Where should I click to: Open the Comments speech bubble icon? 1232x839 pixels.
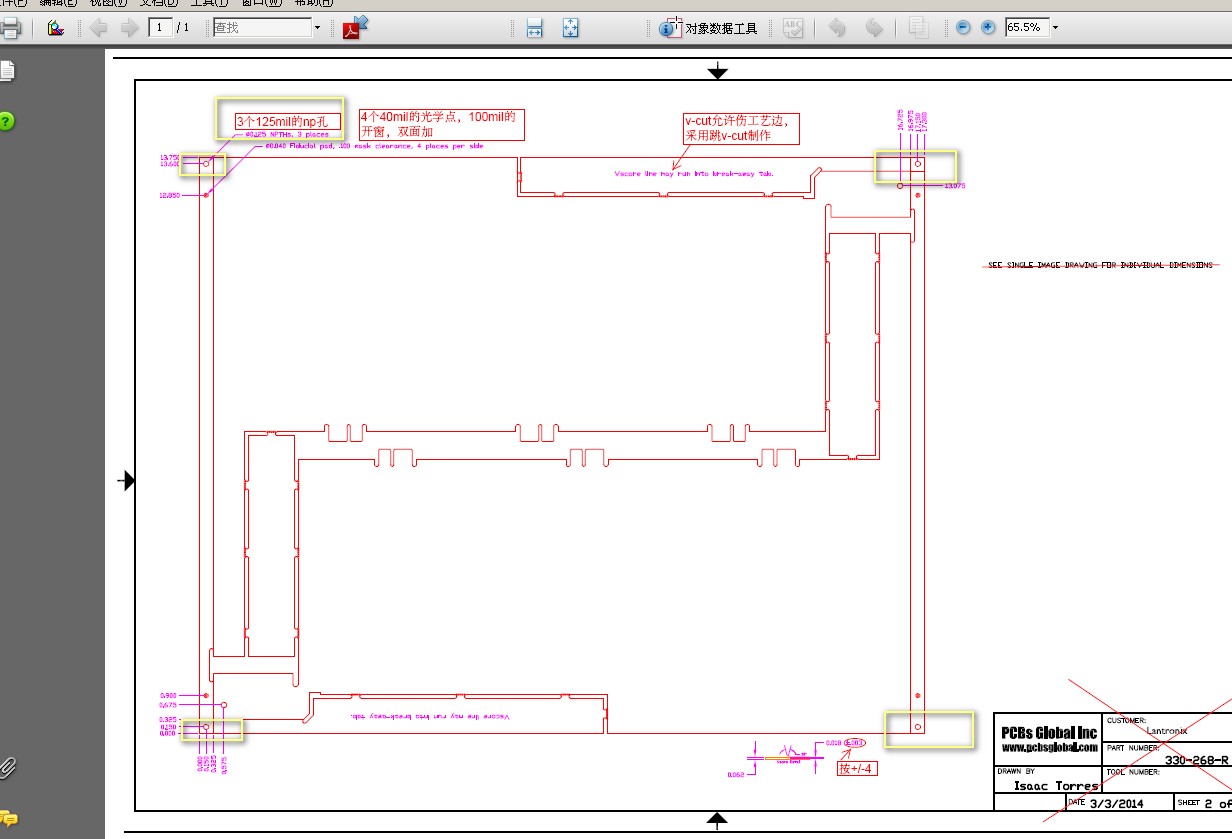8,818
